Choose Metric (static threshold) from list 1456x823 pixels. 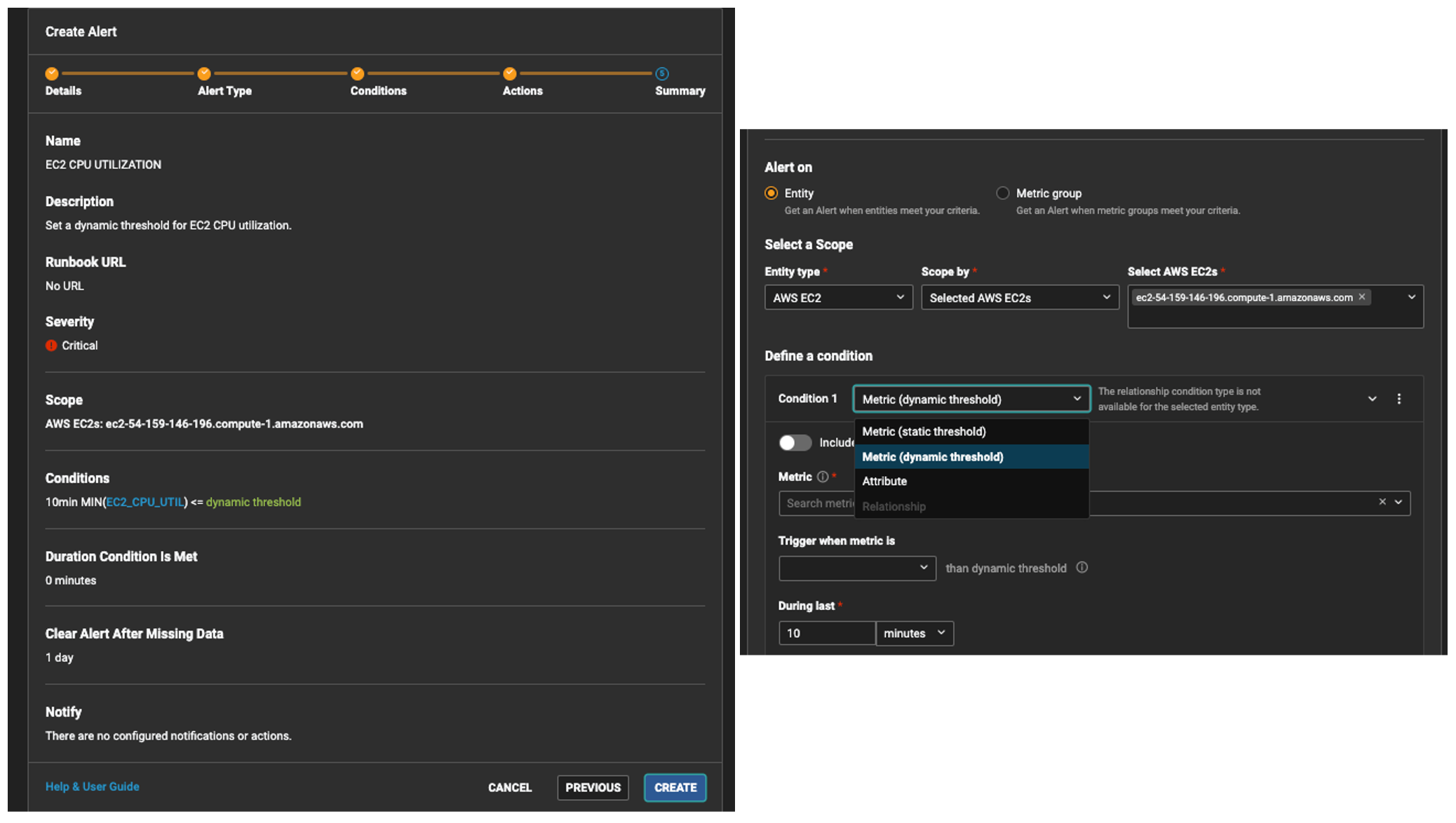924,432
